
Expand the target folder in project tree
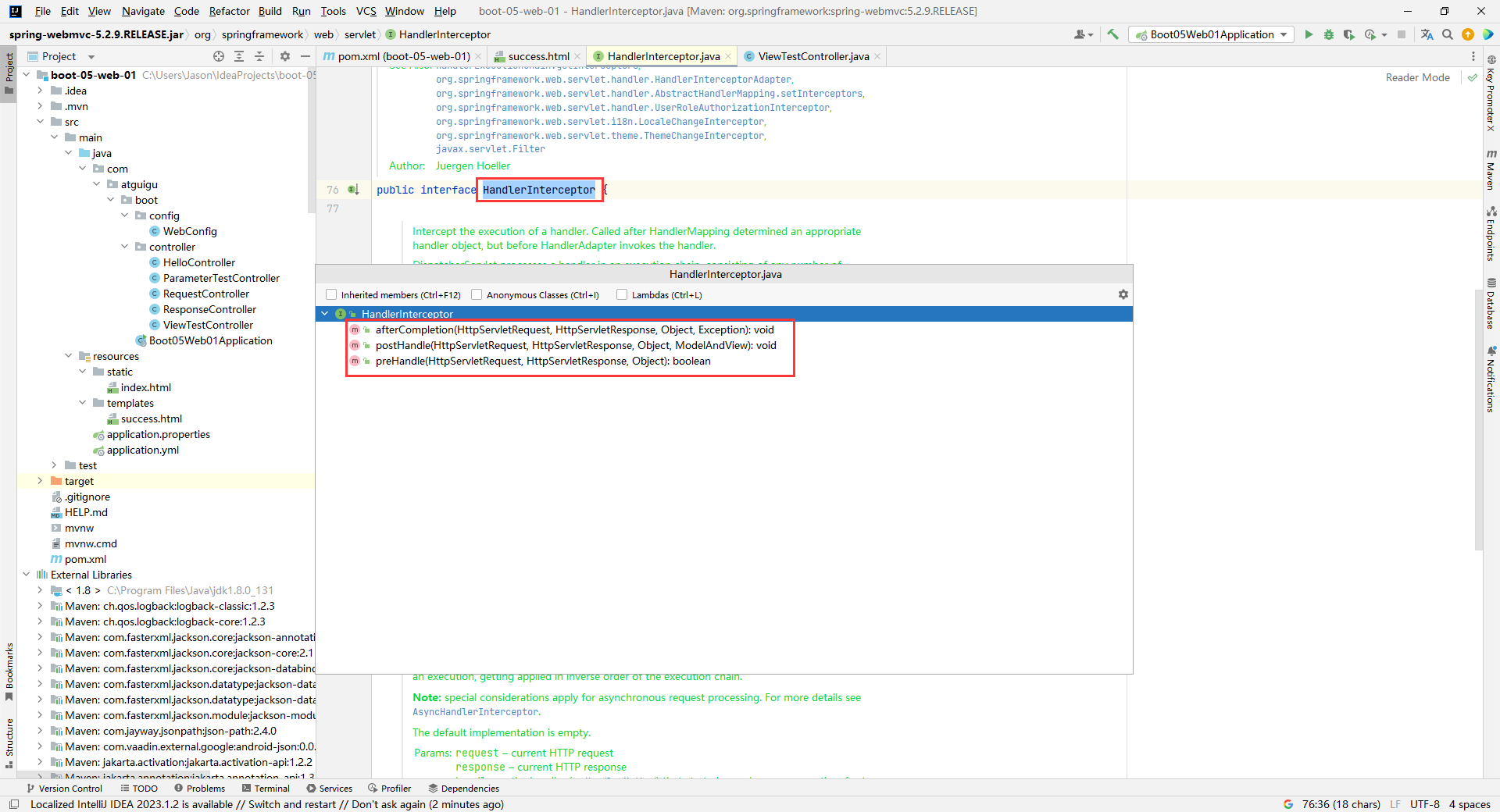(x=40, y=481)
